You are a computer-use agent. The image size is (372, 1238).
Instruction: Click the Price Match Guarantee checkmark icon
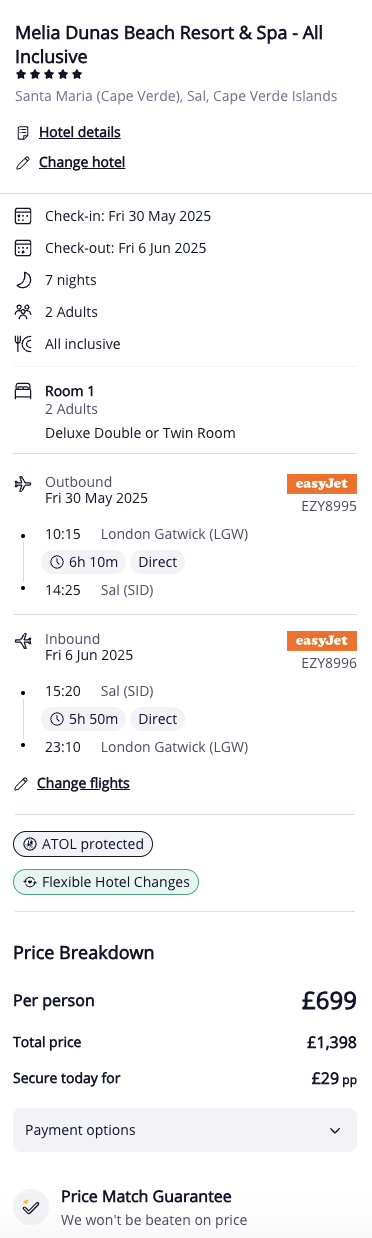[31, 1207]
